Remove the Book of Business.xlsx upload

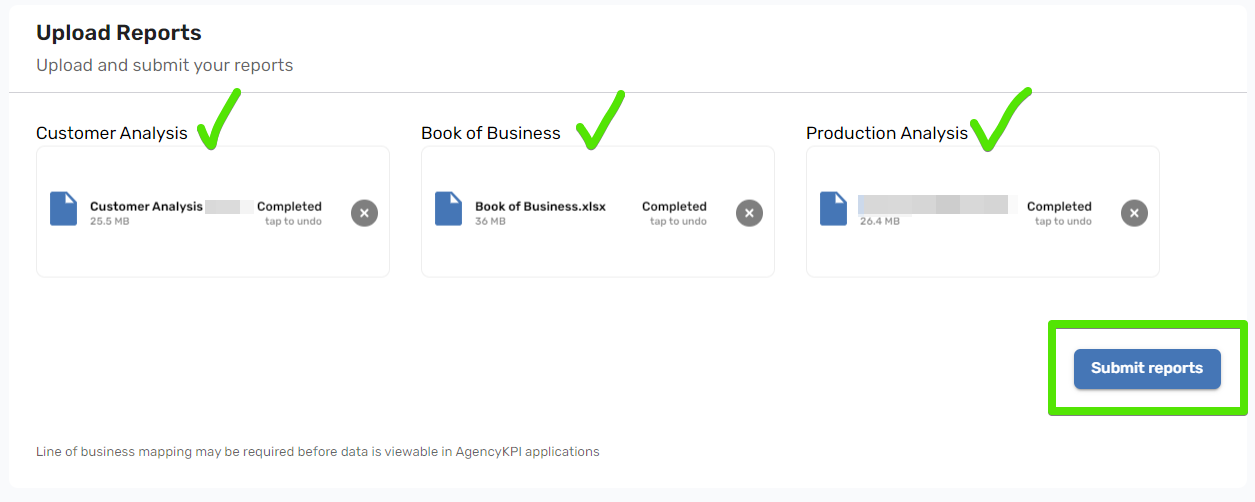click(x=749, y=212)
